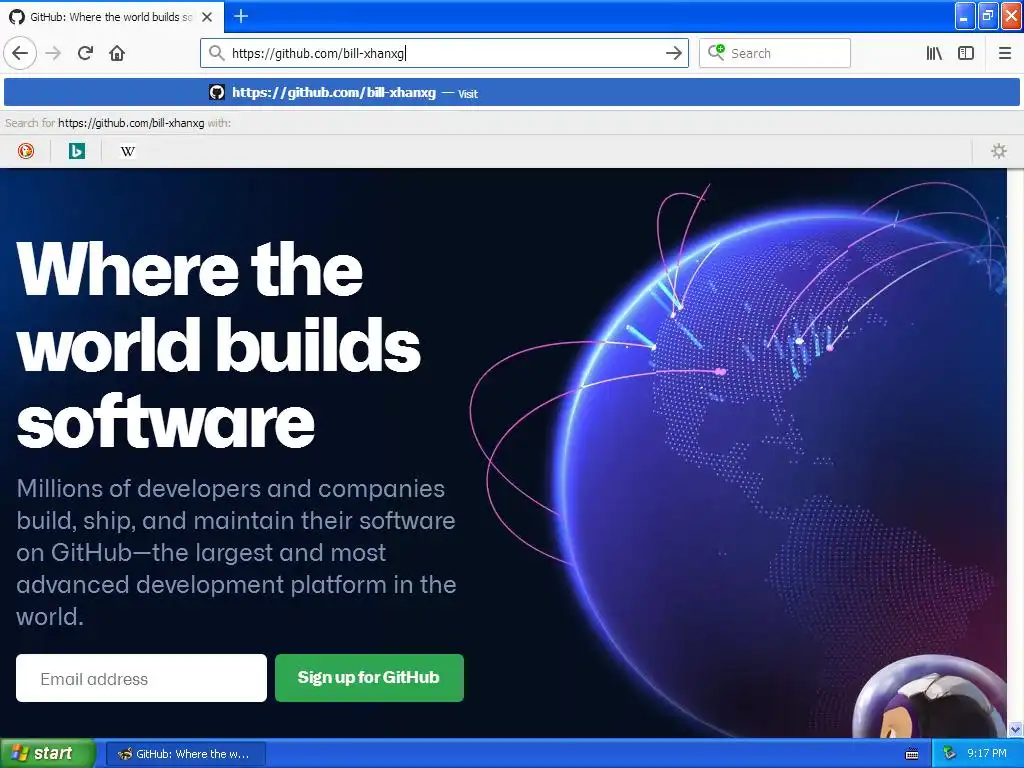
Task: Search with the Wikipedia engine icon
Action: (x=127, y=152)
